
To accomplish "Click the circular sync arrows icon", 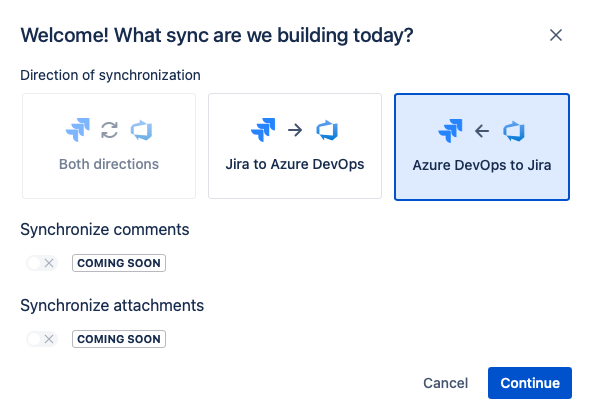I will 109,130.
